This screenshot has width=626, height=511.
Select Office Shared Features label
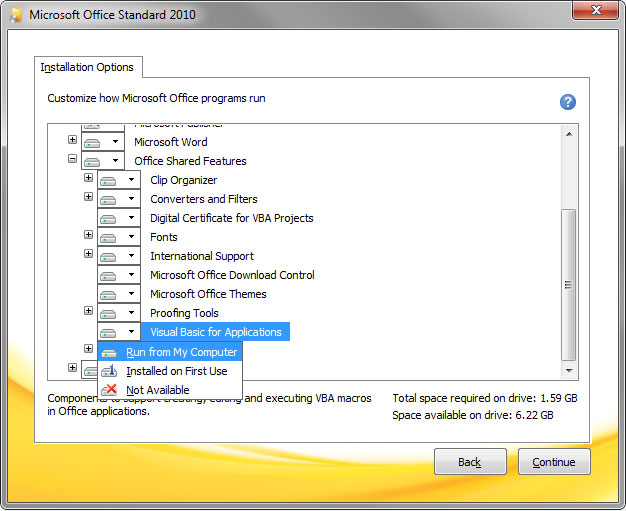pyautogui.click(x=190, y=161)
